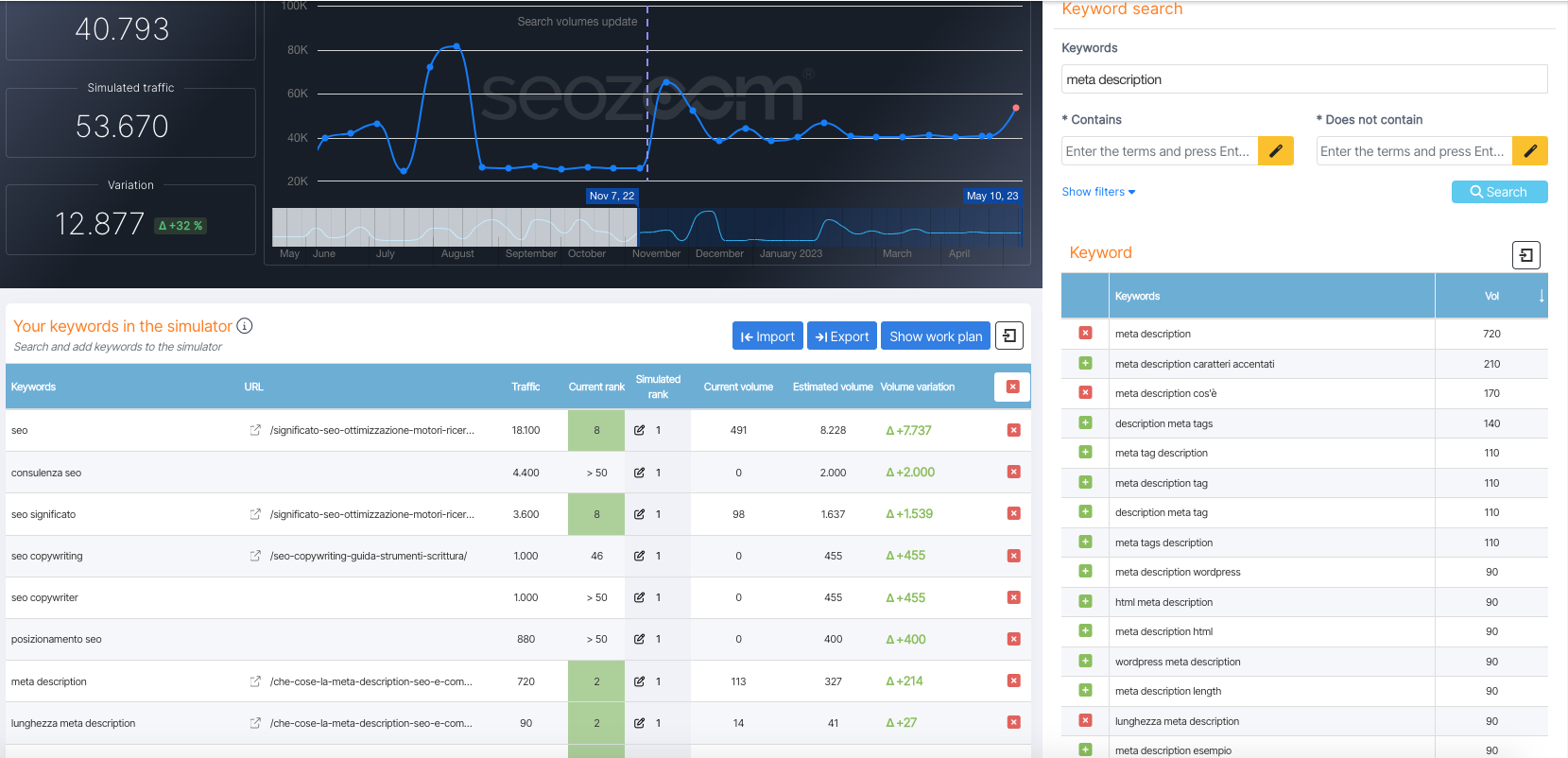Click the Keywords input containing 'meta description'
Viewport: 1568px width, 758px height.
(1304, 79)
